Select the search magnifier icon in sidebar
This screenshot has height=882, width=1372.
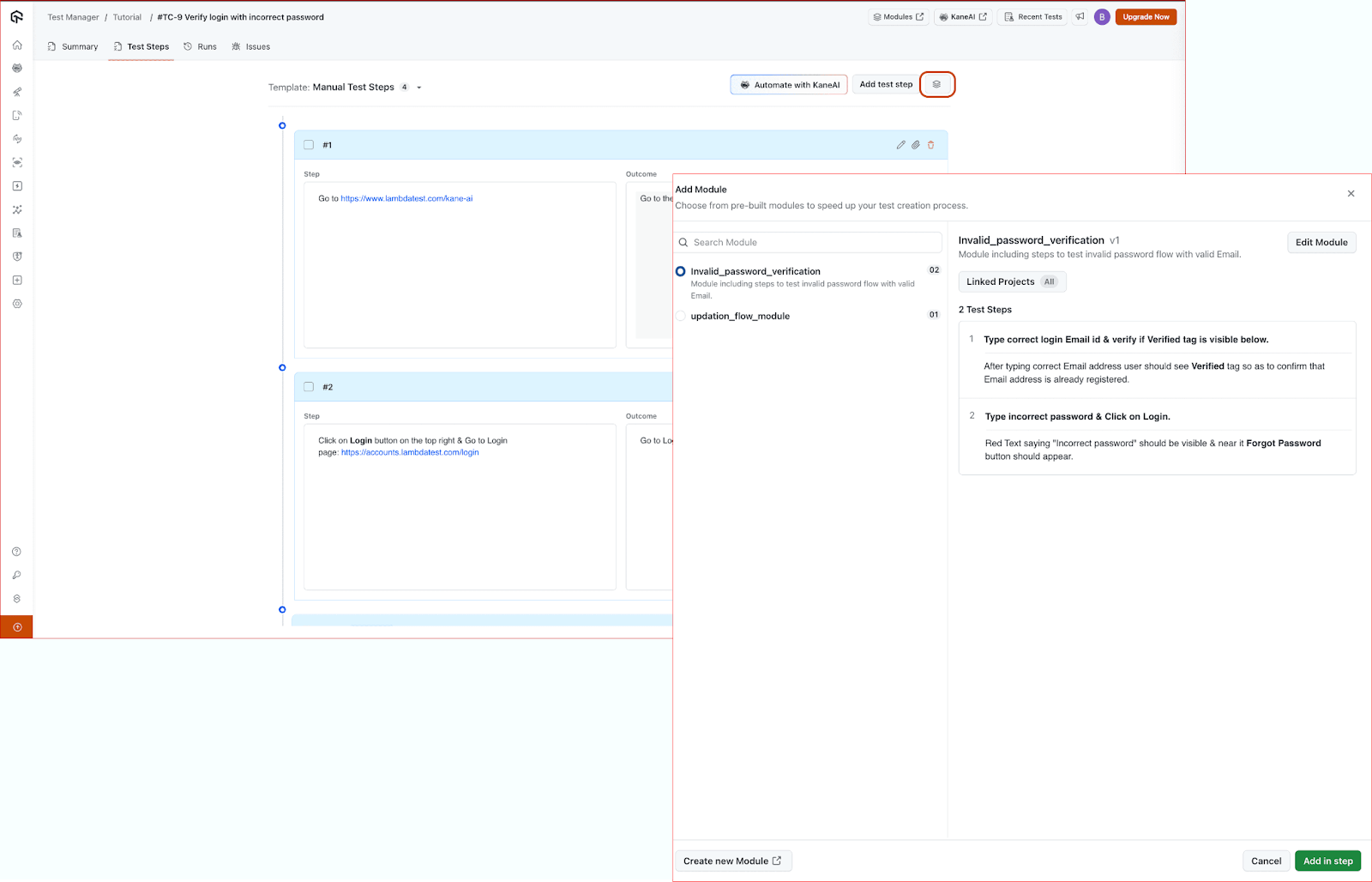point(16,575)
